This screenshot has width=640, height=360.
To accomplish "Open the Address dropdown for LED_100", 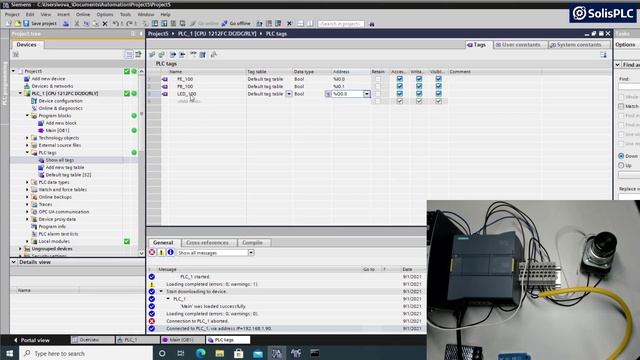I will [367, 94].
